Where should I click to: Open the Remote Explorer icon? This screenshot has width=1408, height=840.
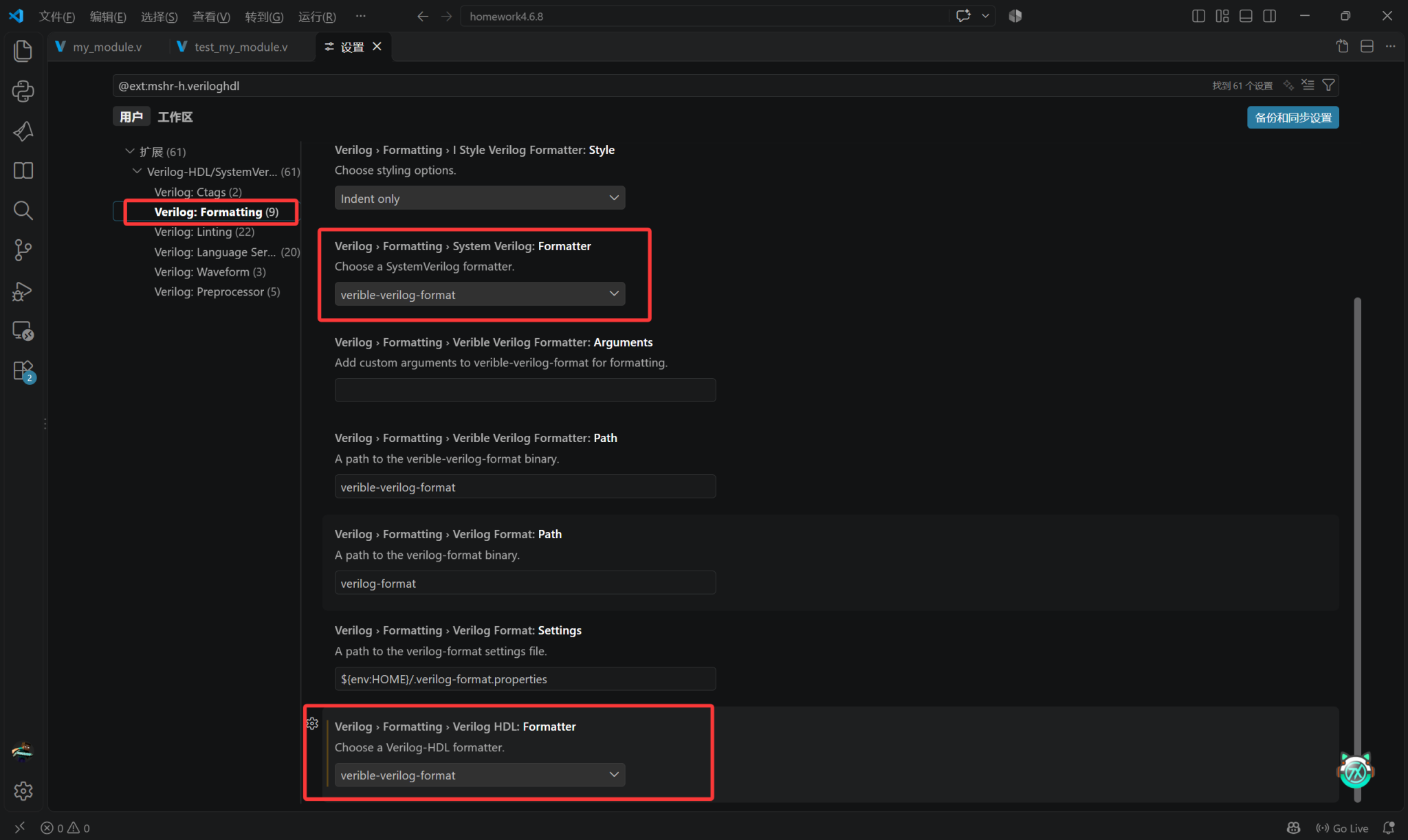[x=23, y=331]
